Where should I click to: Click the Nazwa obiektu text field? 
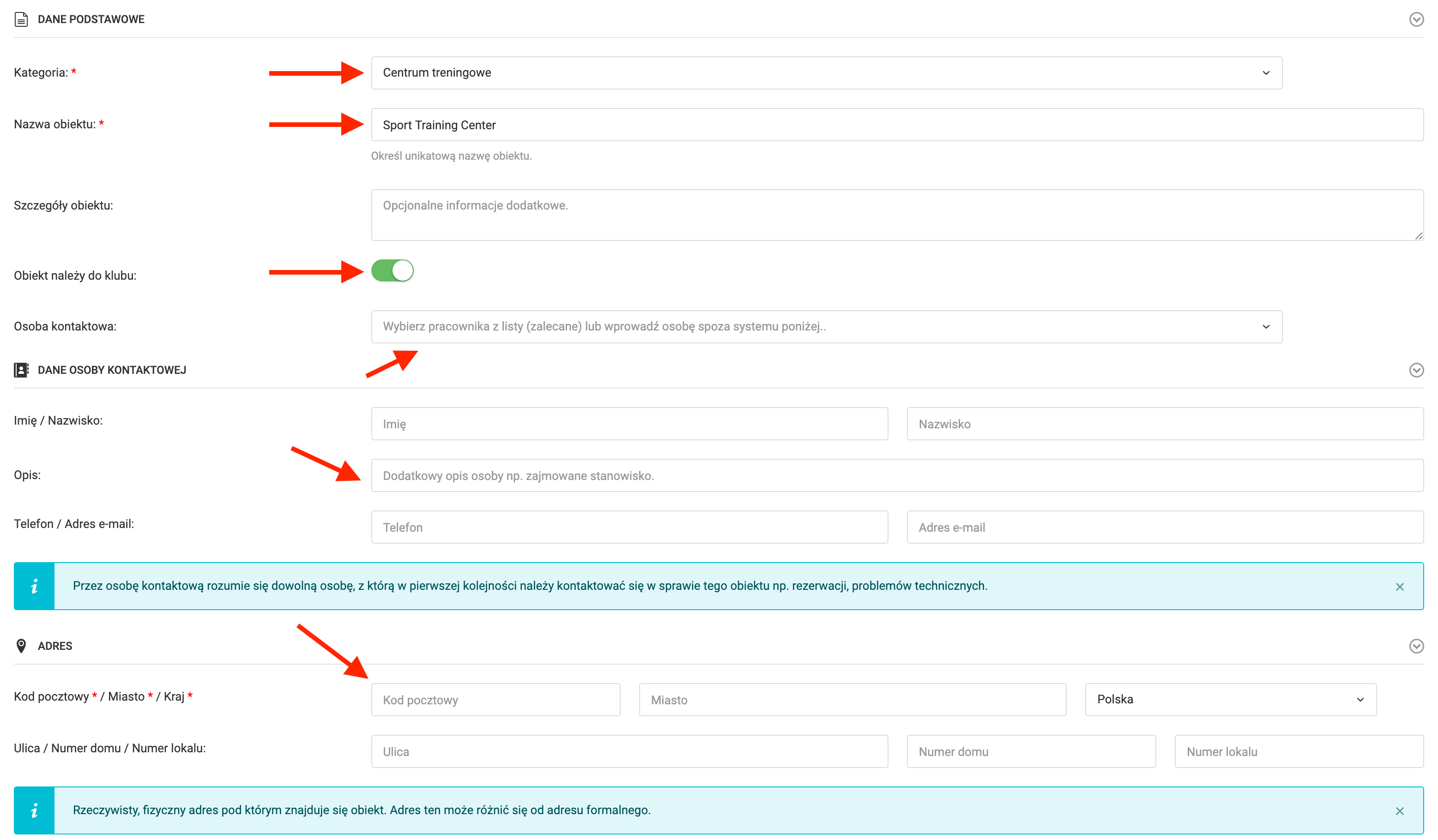click(x=897, y=125)
